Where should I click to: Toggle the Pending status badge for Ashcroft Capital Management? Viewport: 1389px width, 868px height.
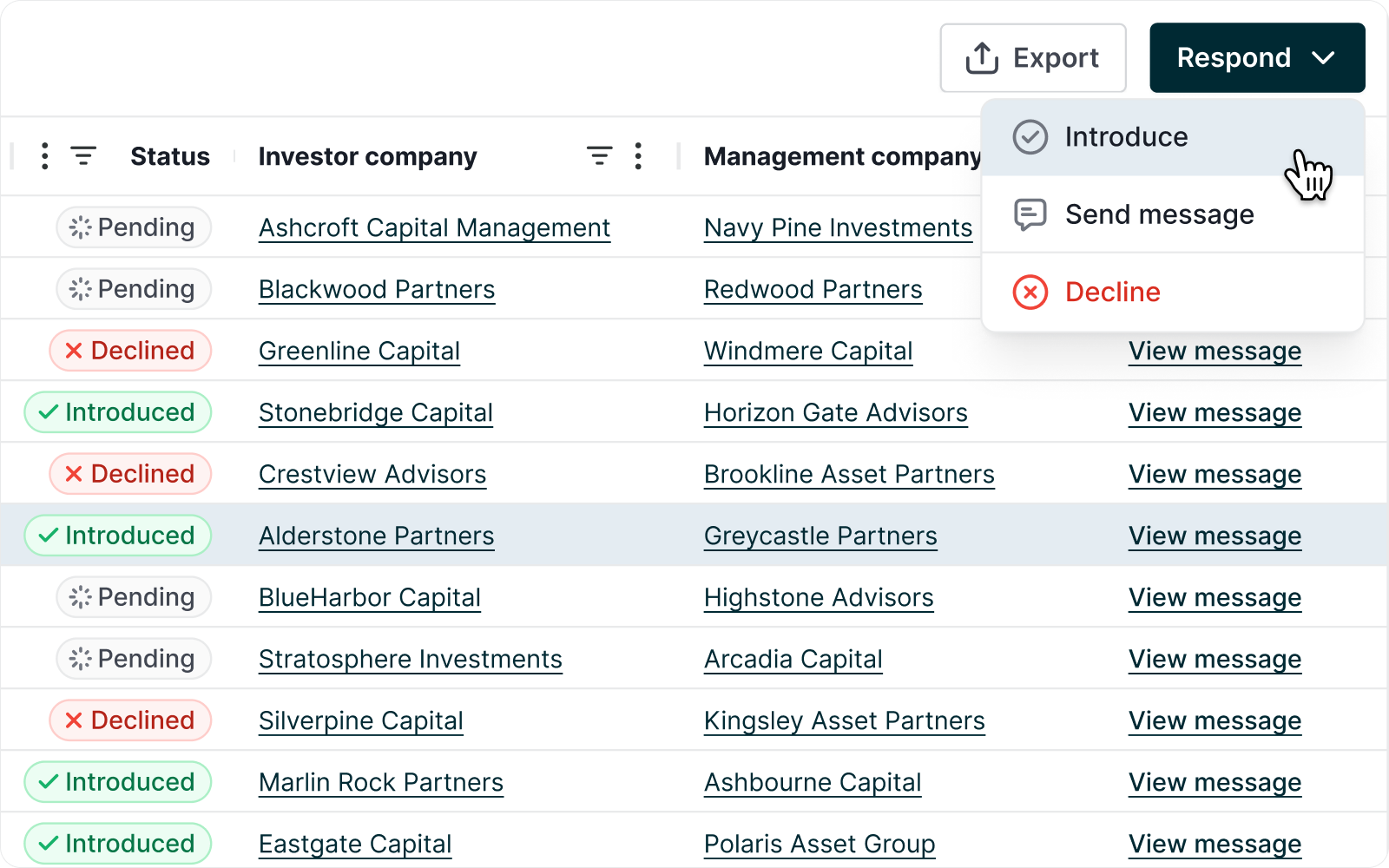[x=134, y=227]
